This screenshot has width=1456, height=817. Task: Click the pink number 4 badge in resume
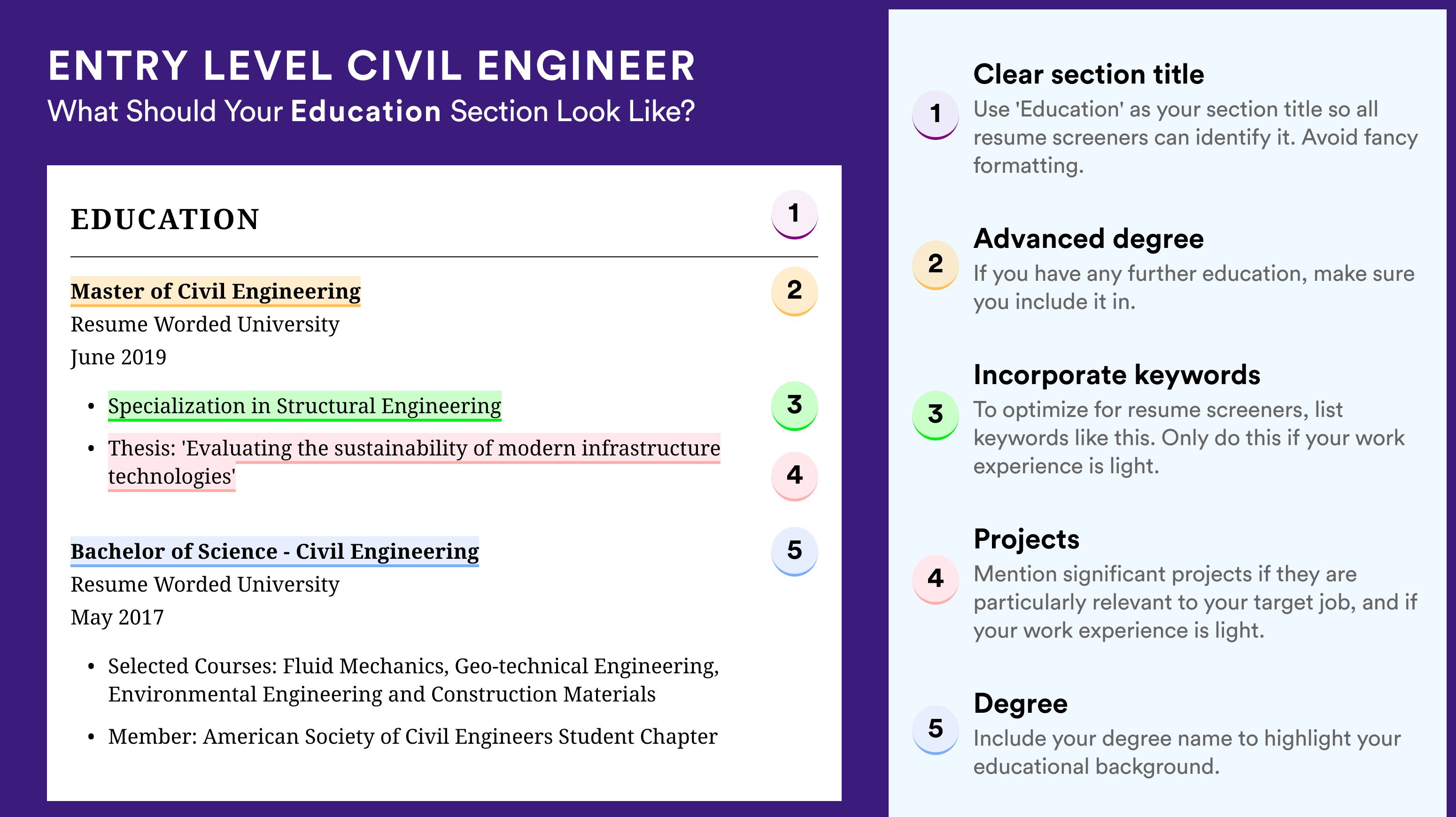tap(794, 476)
